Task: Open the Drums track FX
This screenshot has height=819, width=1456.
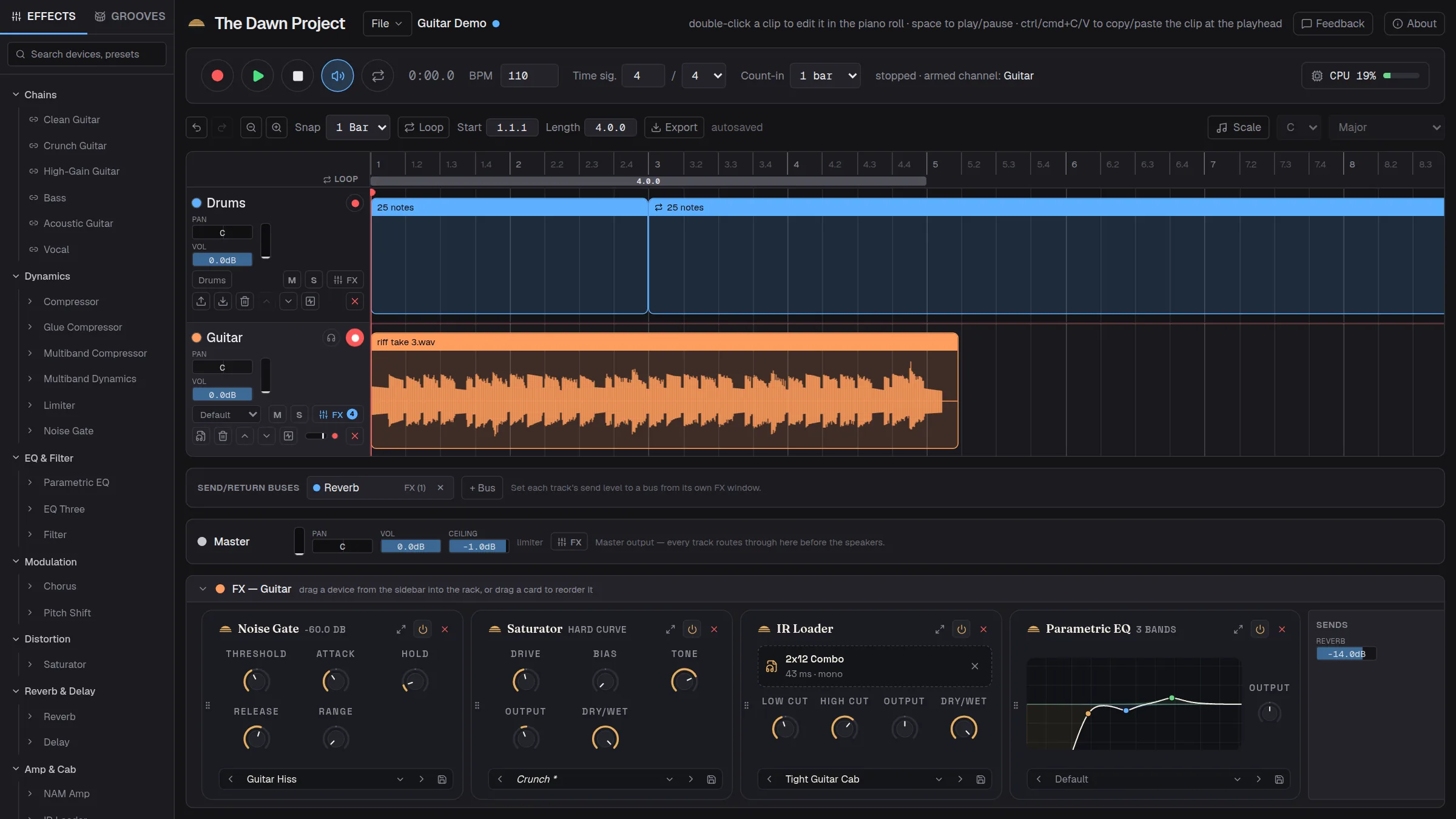Action: 346,280
